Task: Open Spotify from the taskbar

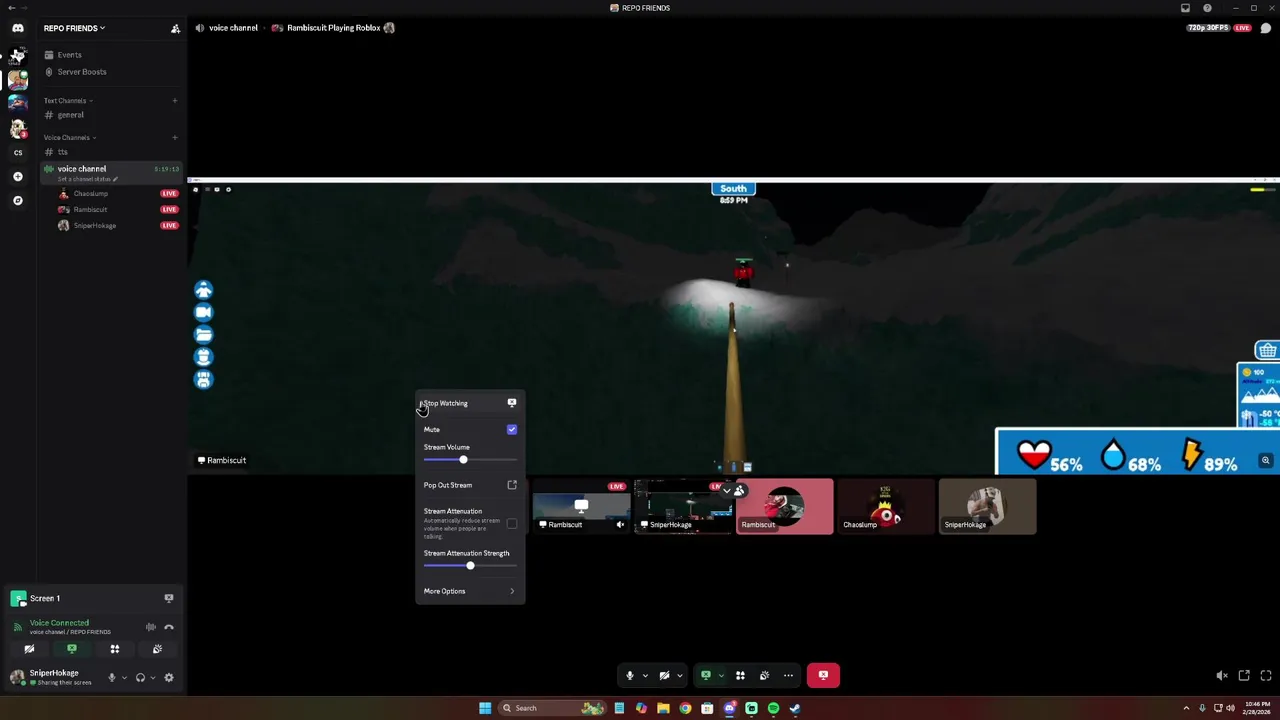Action: tap(773, 708)
